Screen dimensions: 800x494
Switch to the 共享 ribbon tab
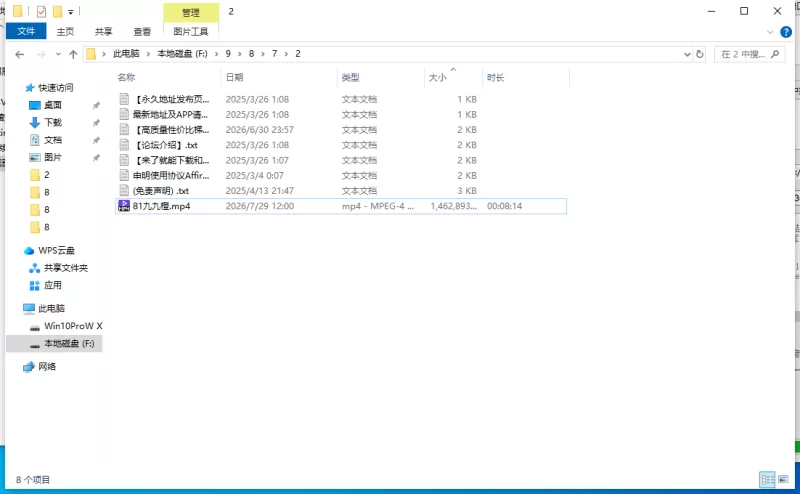(104, 32)
